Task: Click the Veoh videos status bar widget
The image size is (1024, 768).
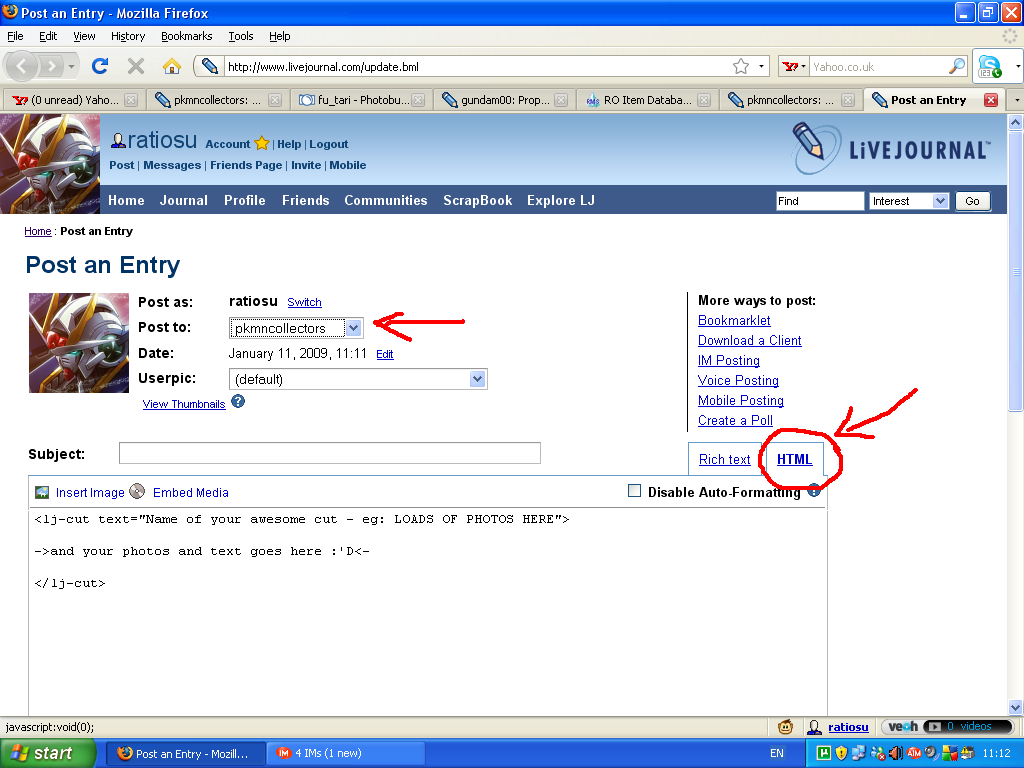Action: coord(948,727)
